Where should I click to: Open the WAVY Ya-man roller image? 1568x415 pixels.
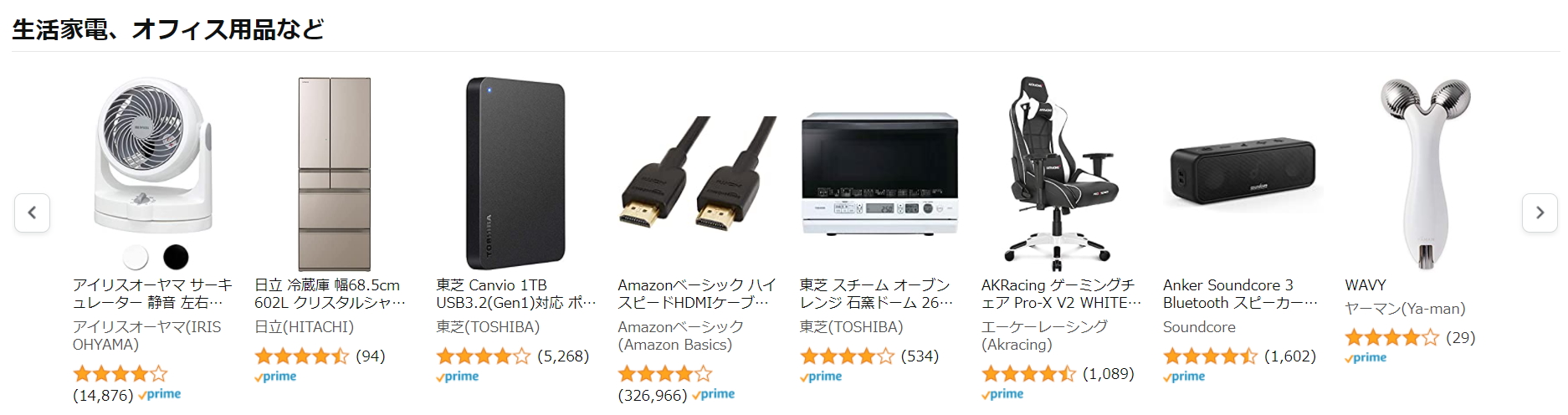[1424, 174]
